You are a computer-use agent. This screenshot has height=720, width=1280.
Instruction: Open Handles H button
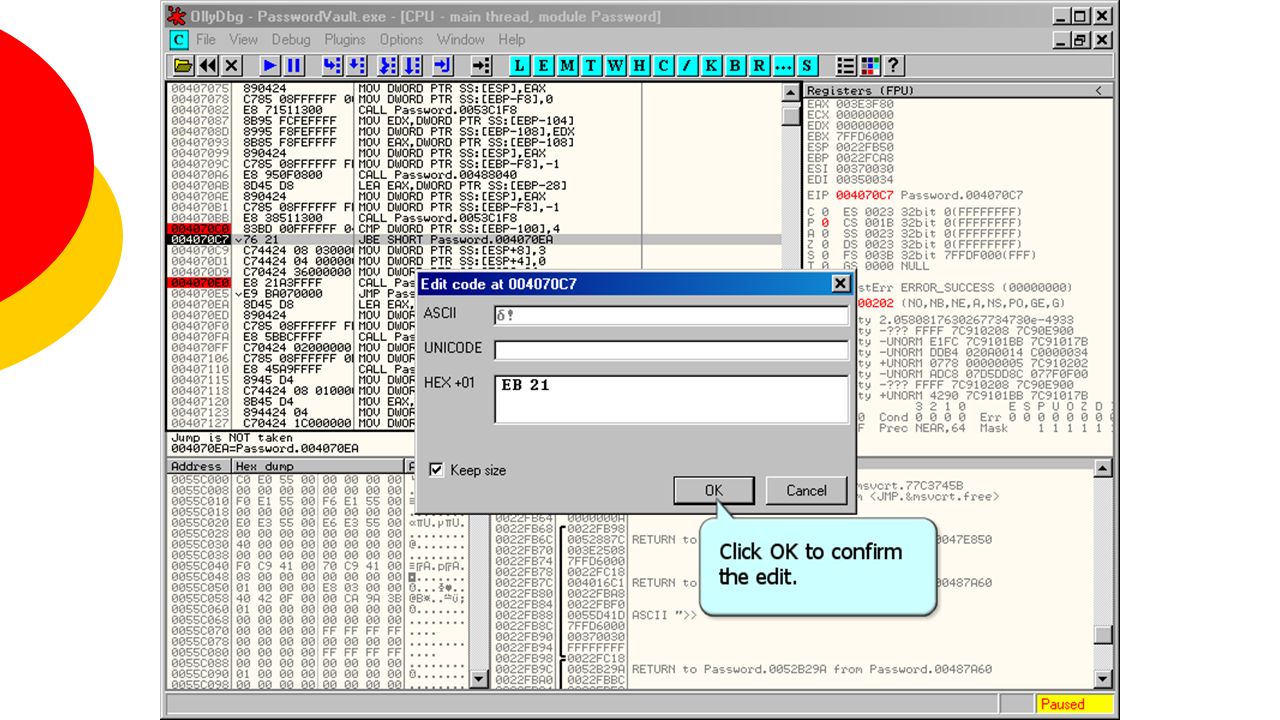[x=640, y=66]
